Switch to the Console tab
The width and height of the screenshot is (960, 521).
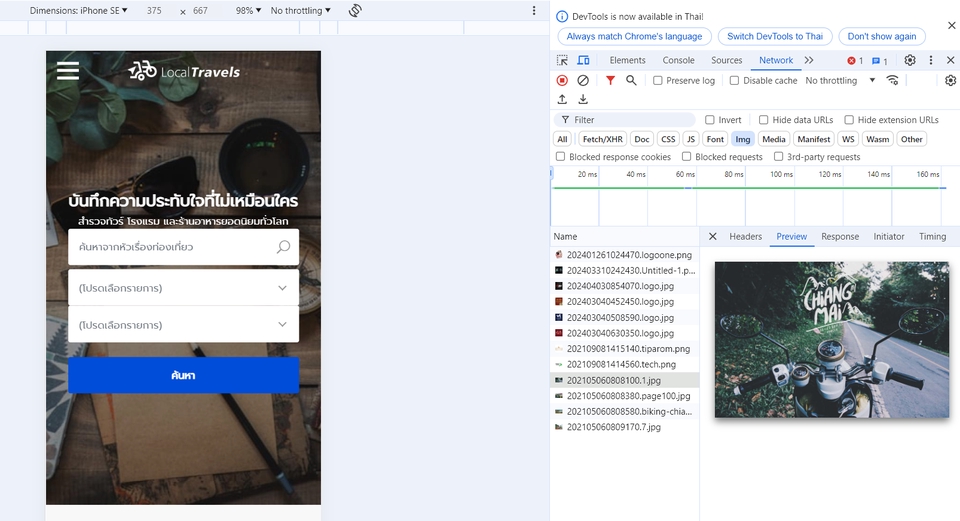coord(678,60)
